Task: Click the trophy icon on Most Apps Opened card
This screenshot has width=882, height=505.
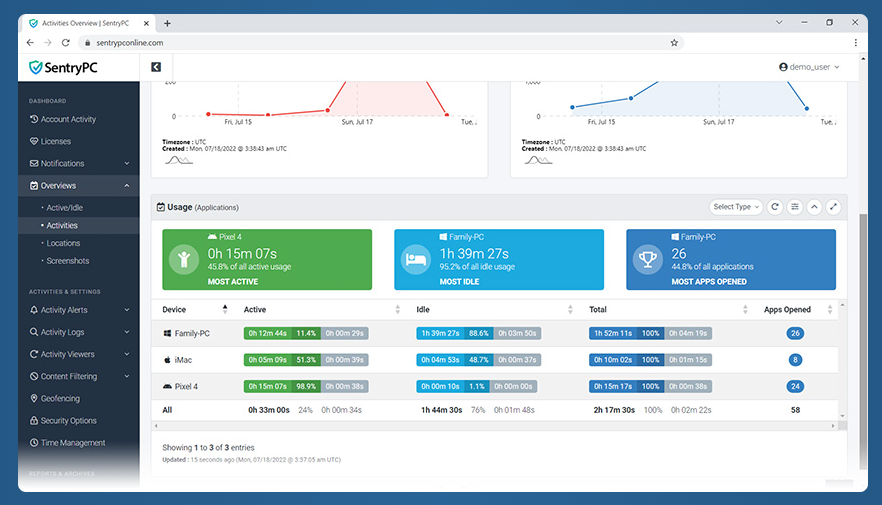Action: point(647,260)
